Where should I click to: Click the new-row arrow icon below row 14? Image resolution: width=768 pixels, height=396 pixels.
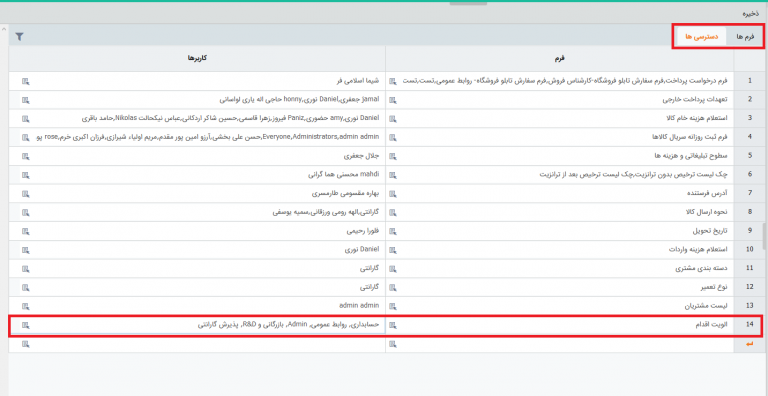pos(749,345)
